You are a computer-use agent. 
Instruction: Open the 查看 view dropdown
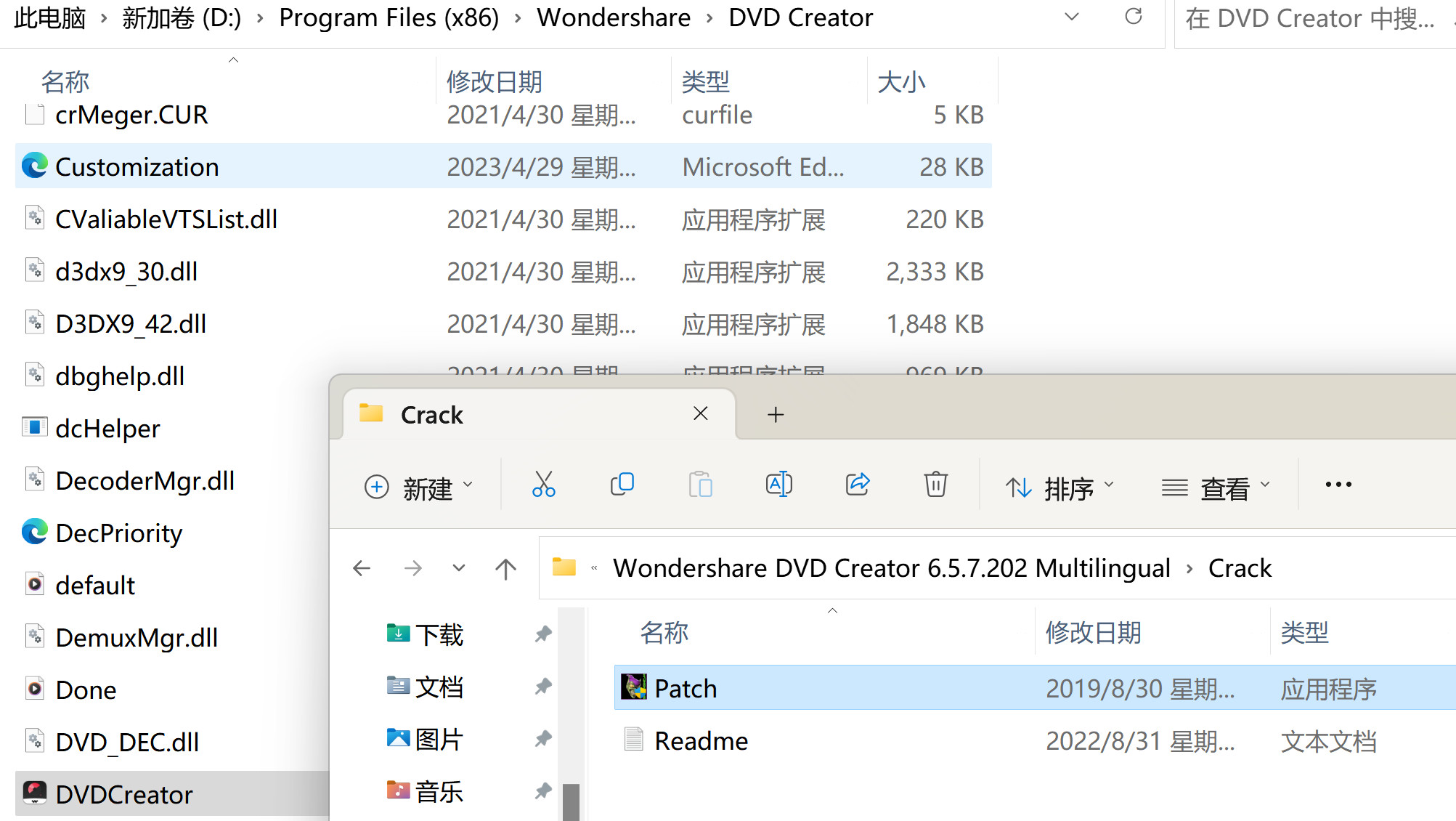click(x=1216, y=487)
